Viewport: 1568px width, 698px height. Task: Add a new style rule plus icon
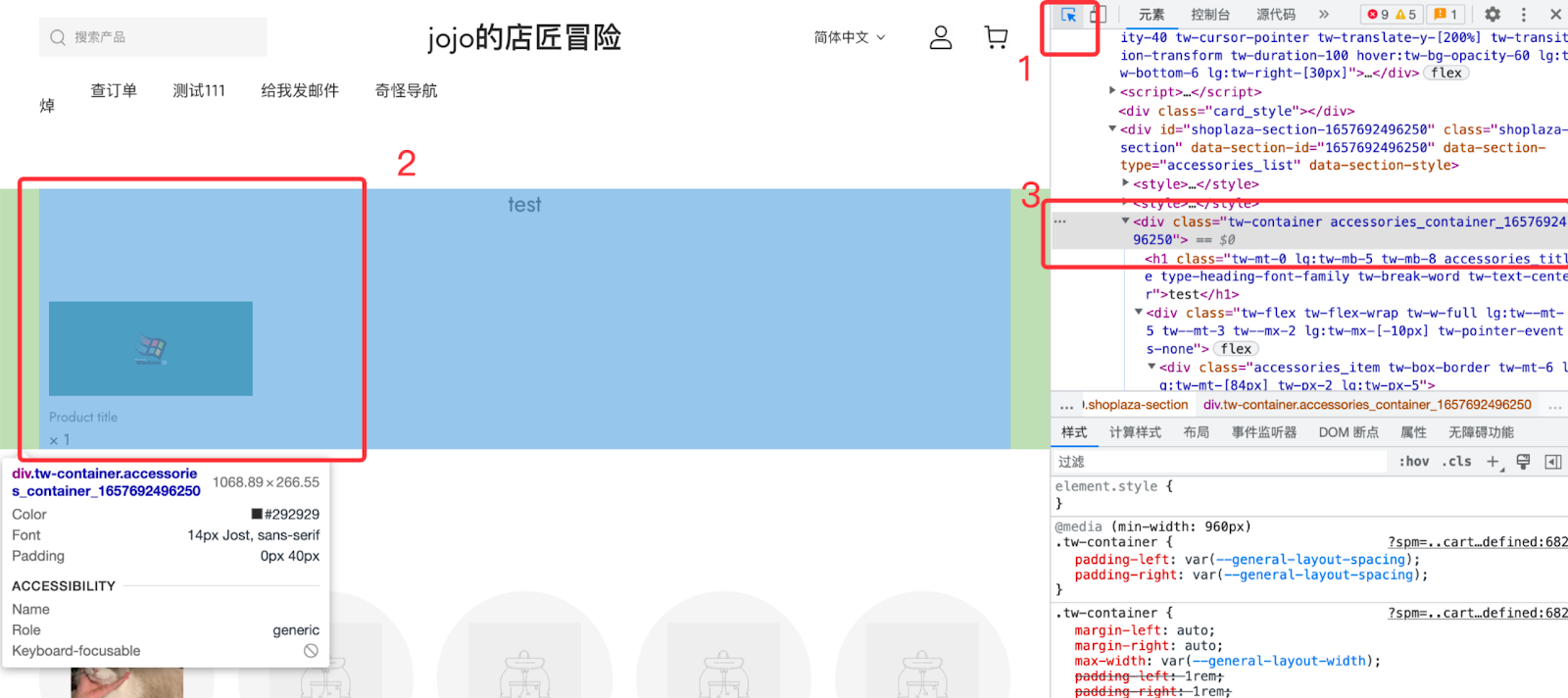[1494, 462]
